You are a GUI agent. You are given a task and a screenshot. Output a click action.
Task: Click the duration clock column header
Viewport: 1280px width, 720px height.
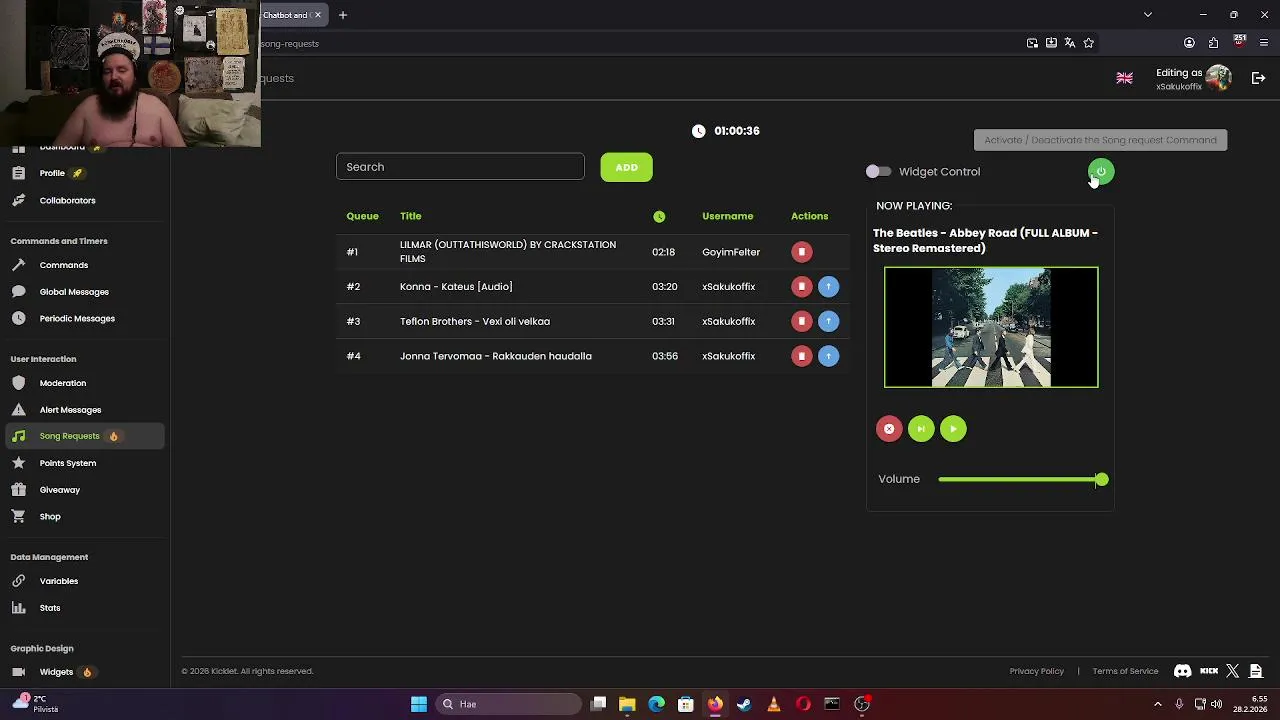[x=659, y=216]
